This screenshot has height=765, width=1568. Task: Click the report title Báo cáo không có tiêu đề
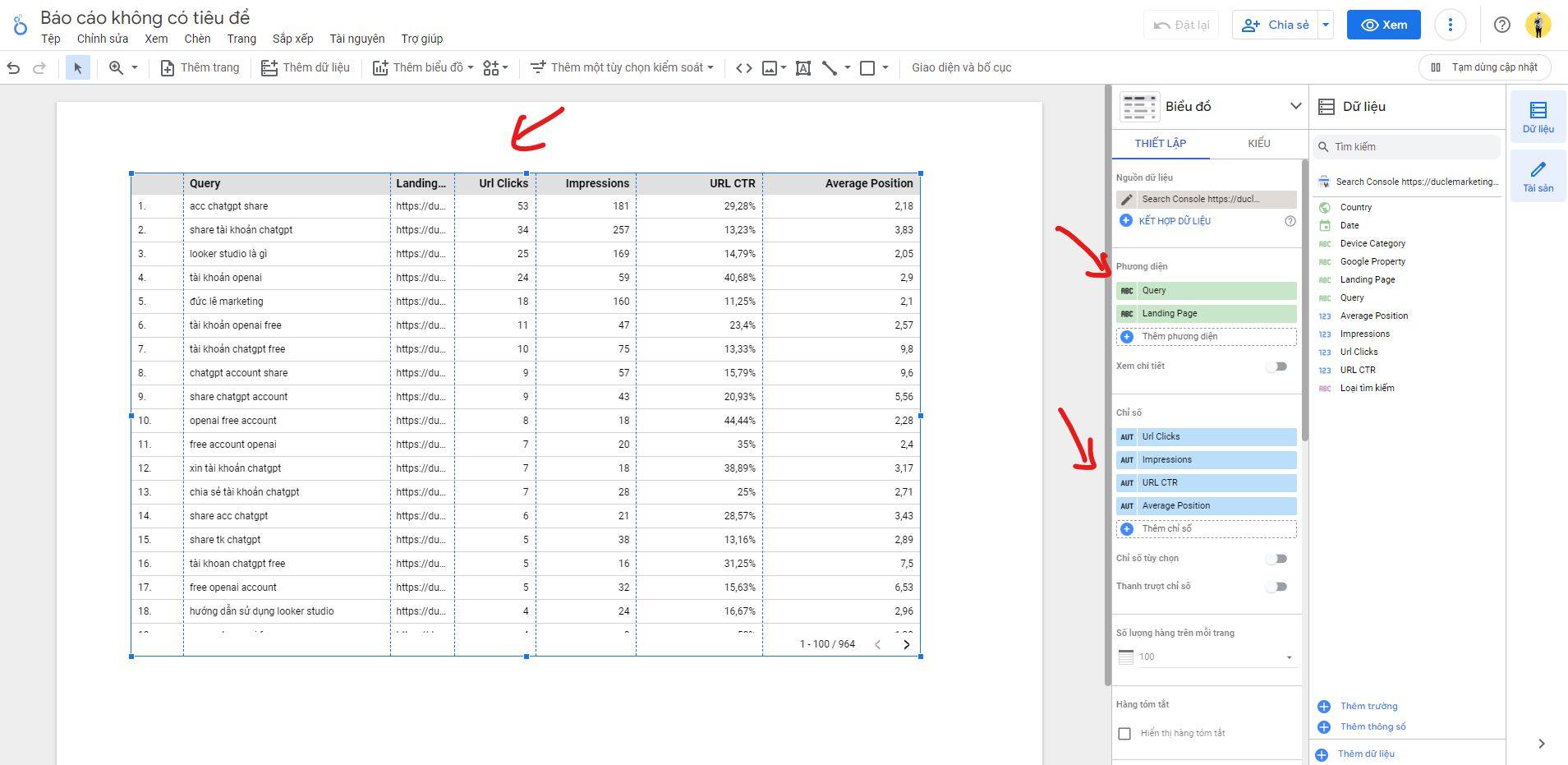pyautogui.click(x=145, y=17)
